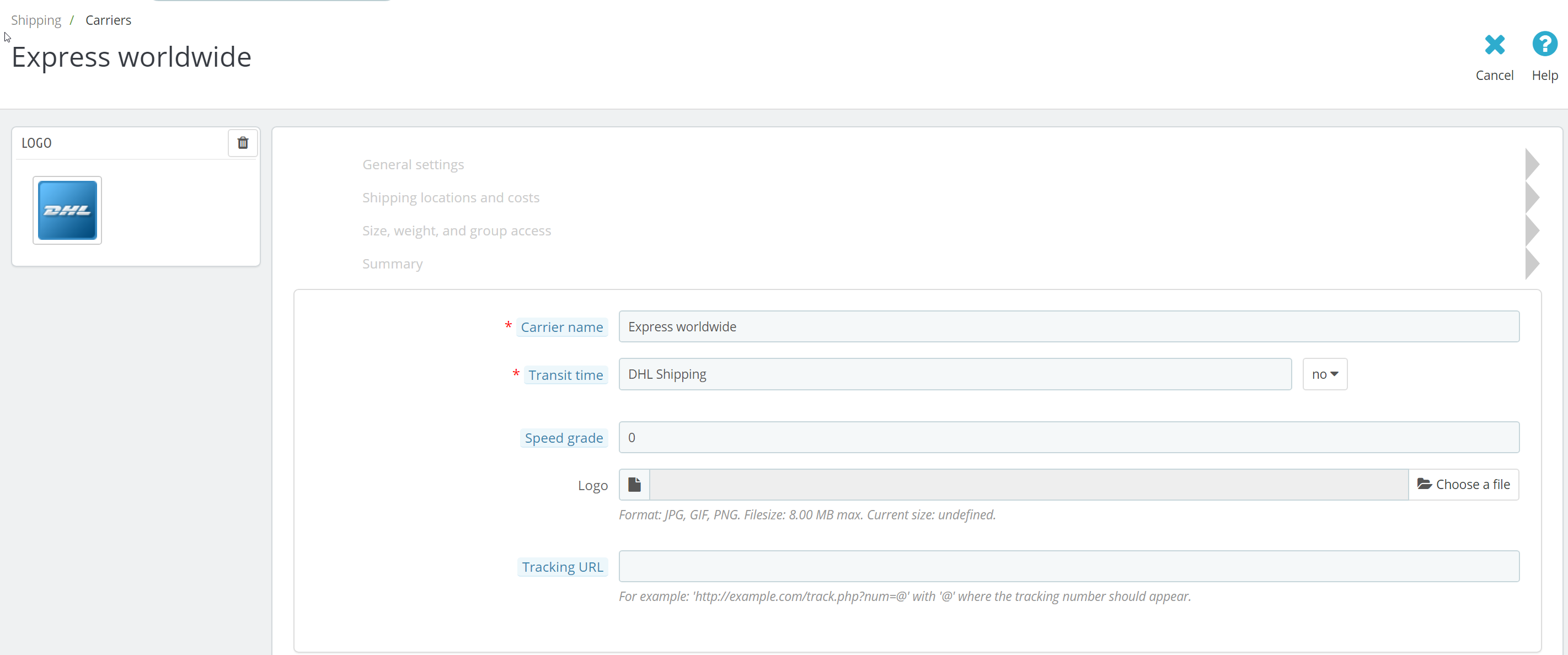Click the Speed grade input field

click(x=1068, y=438)
